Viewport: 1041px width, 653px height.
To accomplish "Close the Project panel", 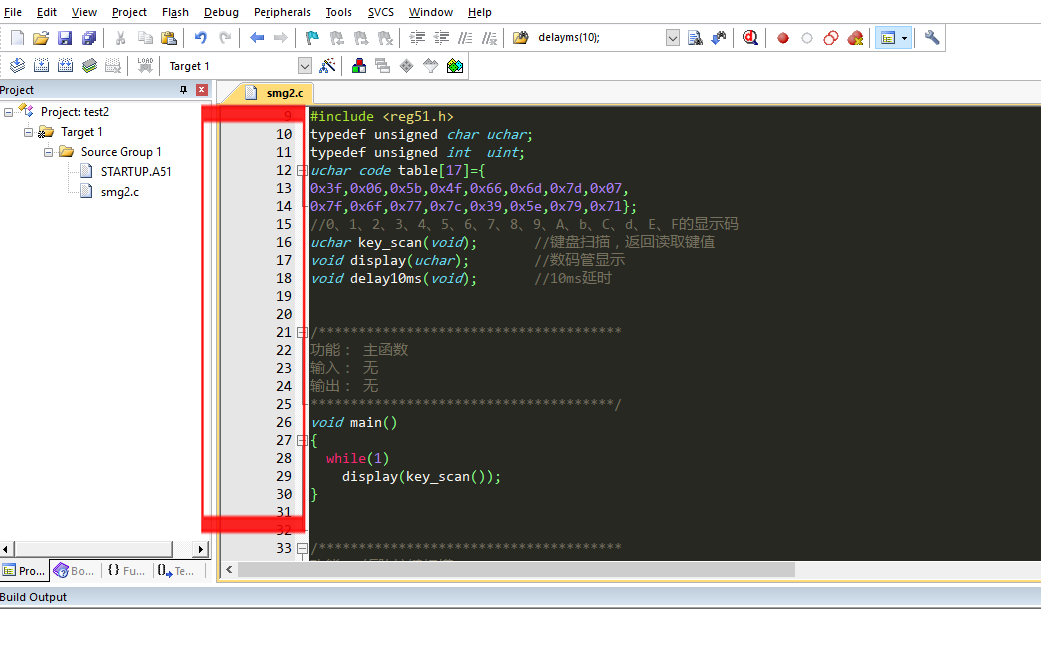I will (x=202, y=90).
